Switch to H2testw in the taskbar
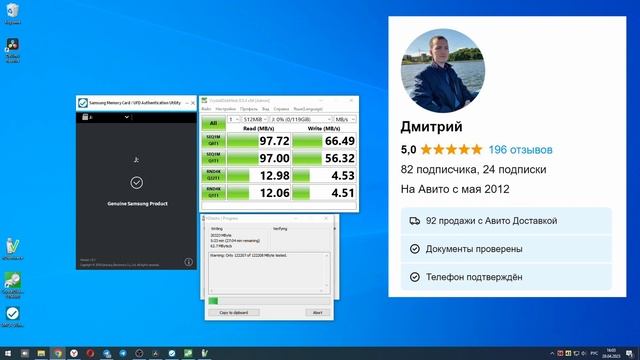 (204, 353)
